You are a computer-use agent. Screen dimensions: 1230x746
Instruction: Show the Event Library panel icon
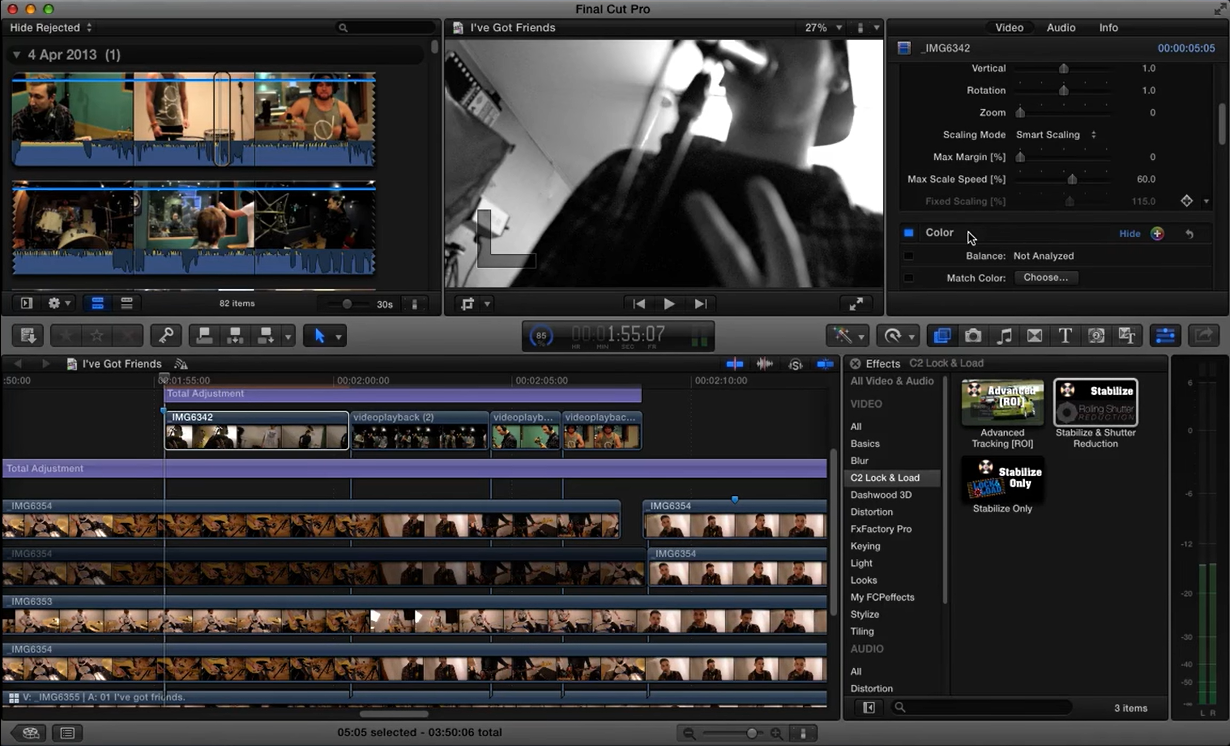click(x=27, y=303)
